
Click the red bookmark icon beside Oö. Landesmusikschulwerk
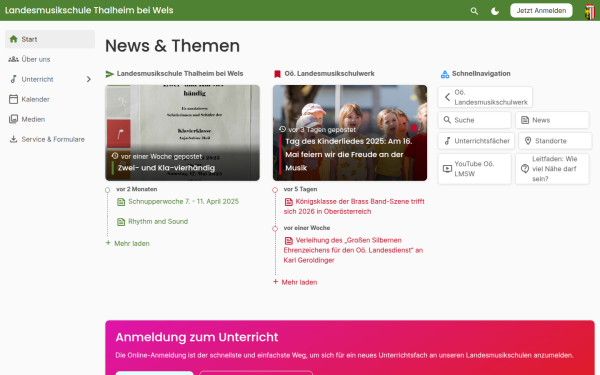pyautogui.click(x=277, y=74)
